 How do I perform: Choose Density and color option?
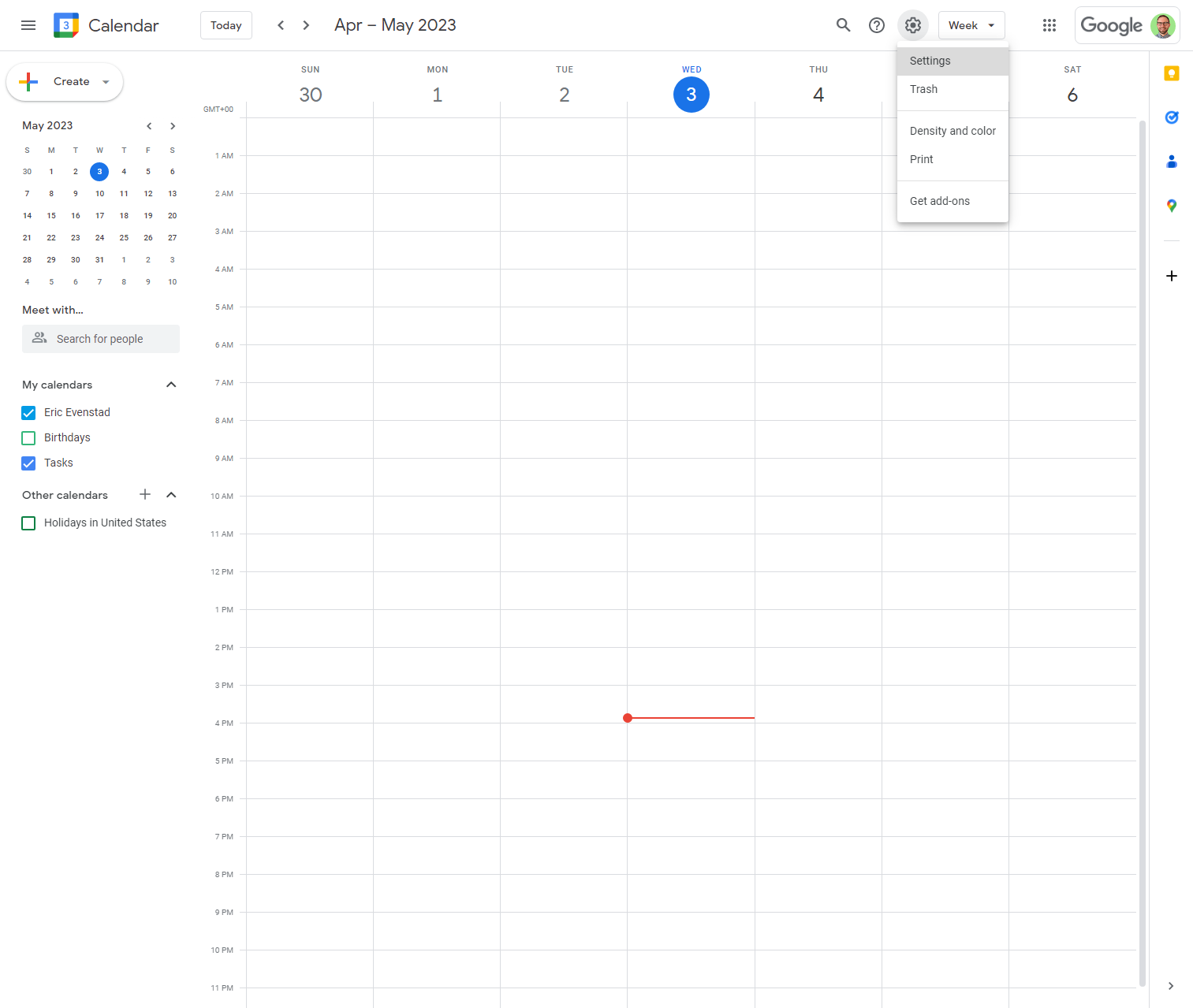953,131
